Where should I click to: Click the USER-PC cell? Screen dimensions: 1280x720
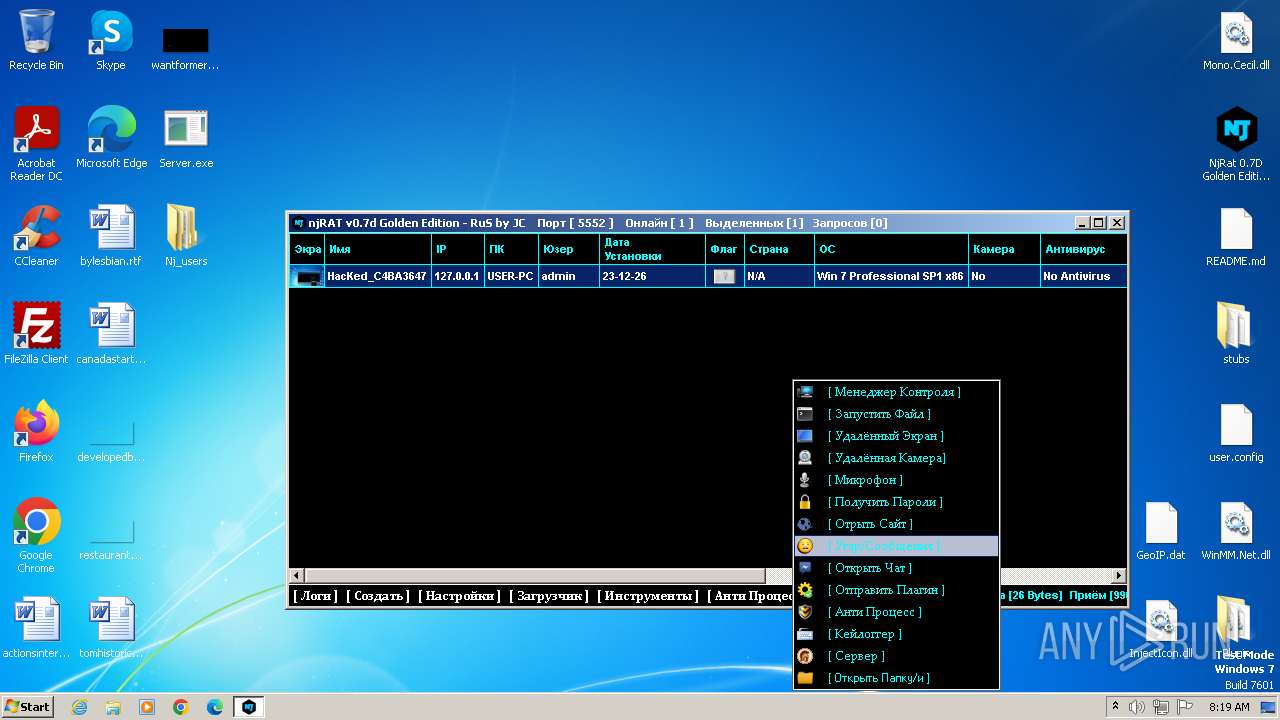[x=510, y=276]
